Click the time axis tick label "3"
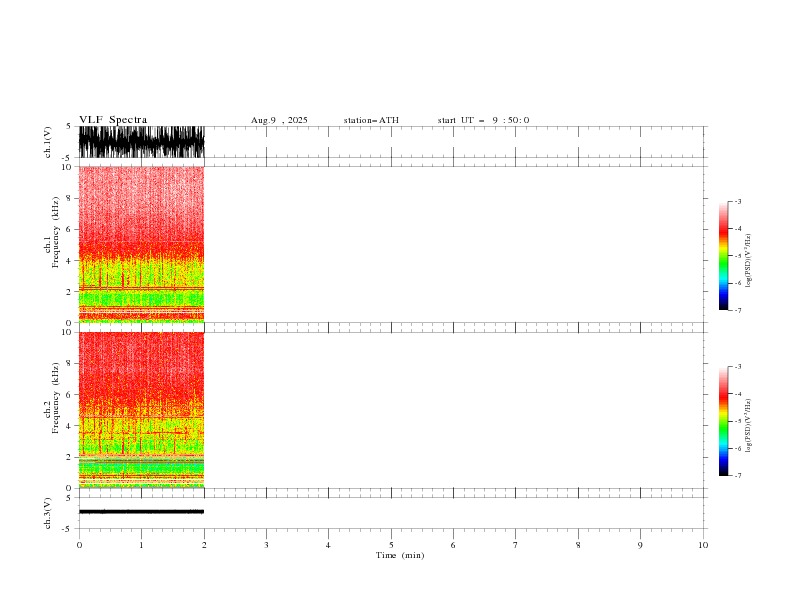This screenshot has width=792, height=612. tap(266, 545)
